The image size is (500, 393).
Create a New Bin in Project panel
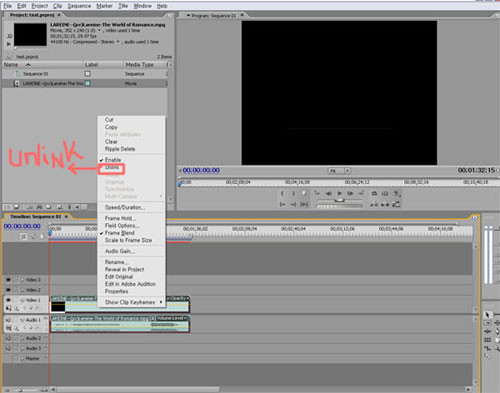(x=49, y=207)
